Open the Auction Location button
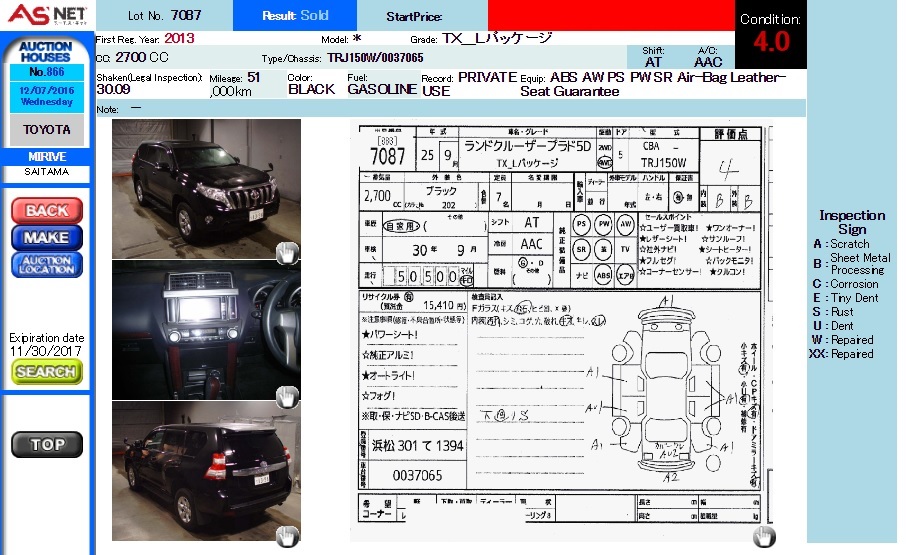Image resolution: width=906 pixels, height=555 pixels. click(46, 265)
